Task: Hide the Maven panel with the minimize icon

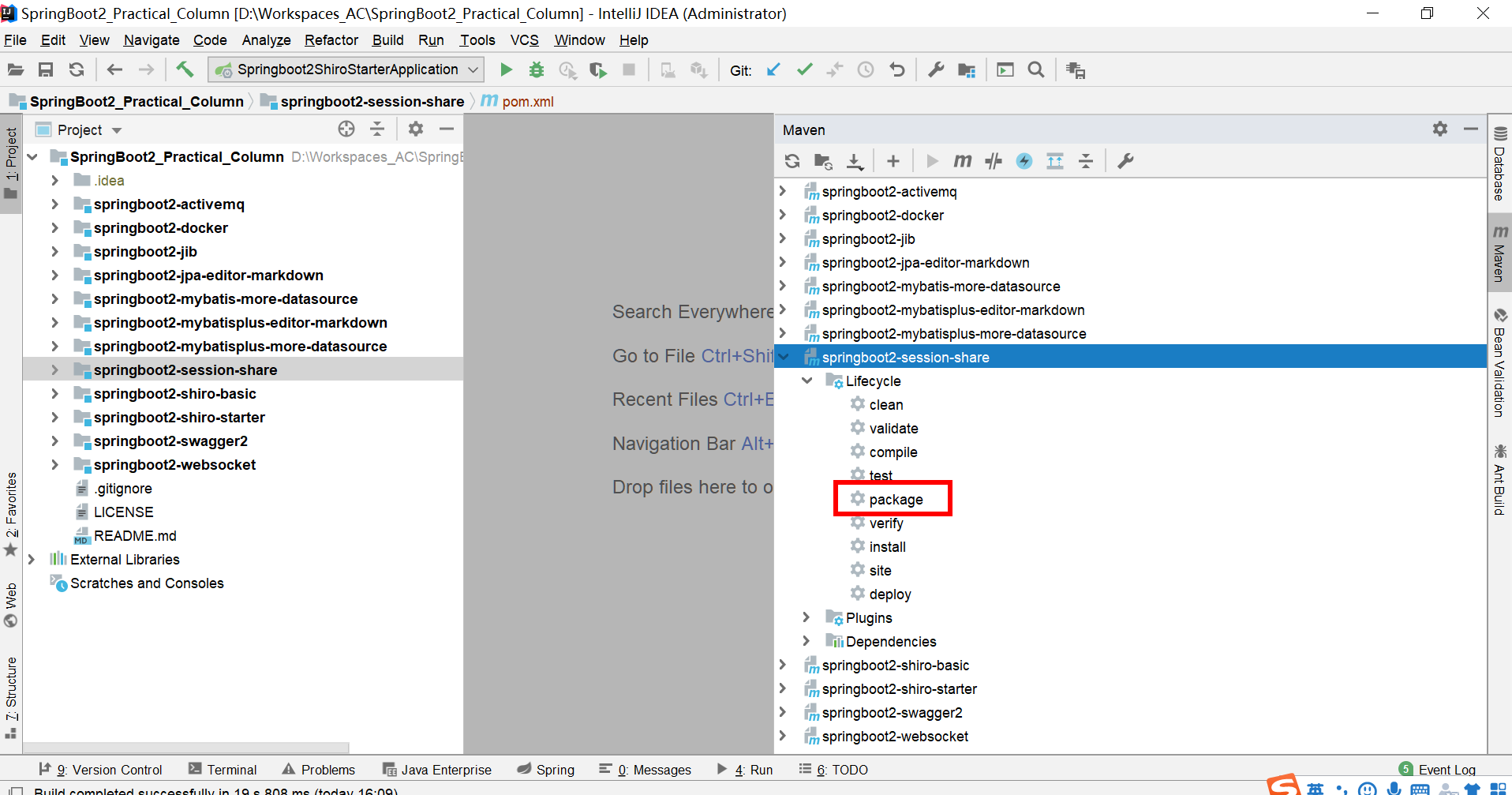Action: click(x=1471, y=129)
